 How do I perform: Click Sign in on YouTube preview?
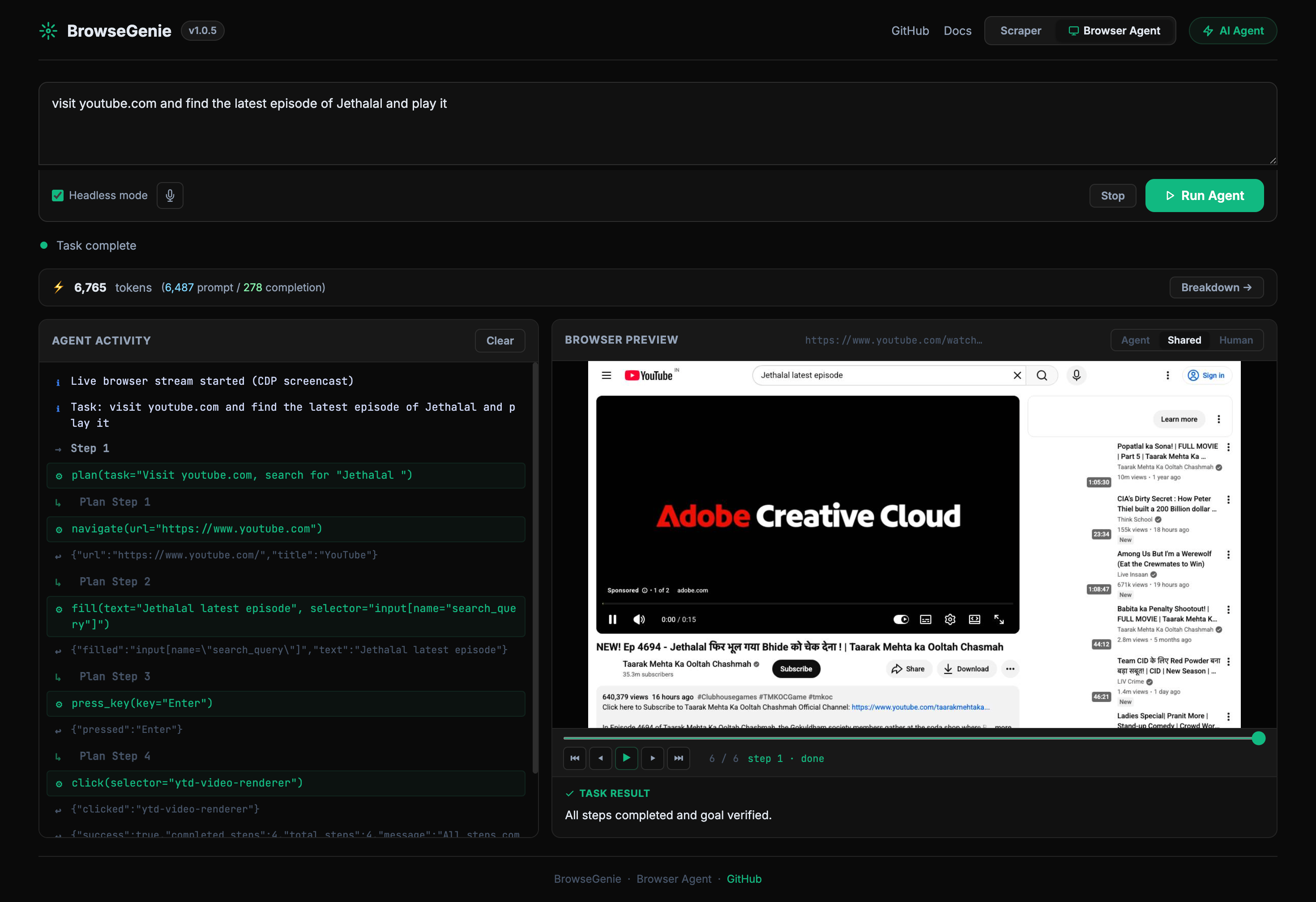point(1207,375)
